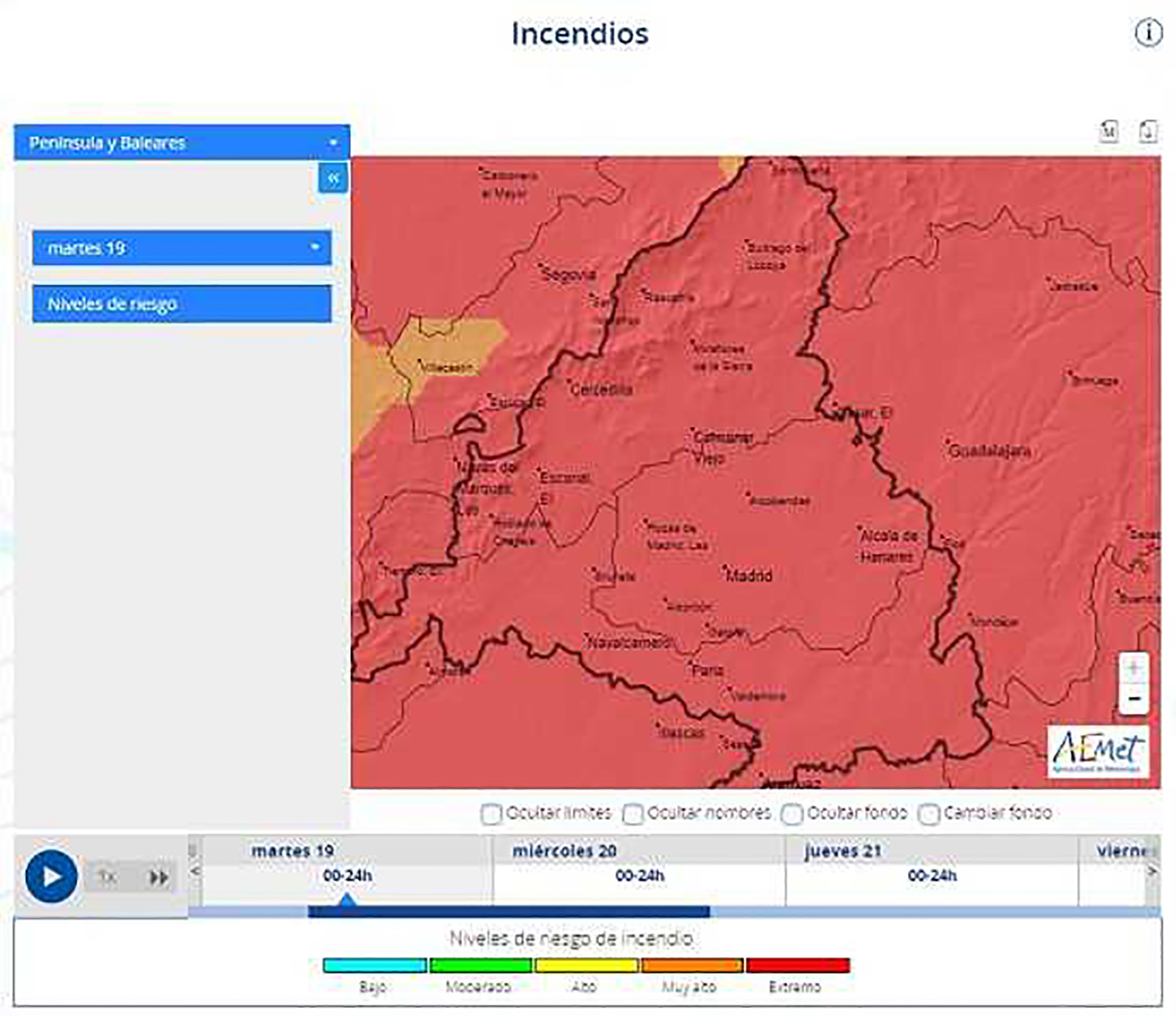Click the Niveles de riesgo button
1176x1016 pixels.
coord(181,304)
